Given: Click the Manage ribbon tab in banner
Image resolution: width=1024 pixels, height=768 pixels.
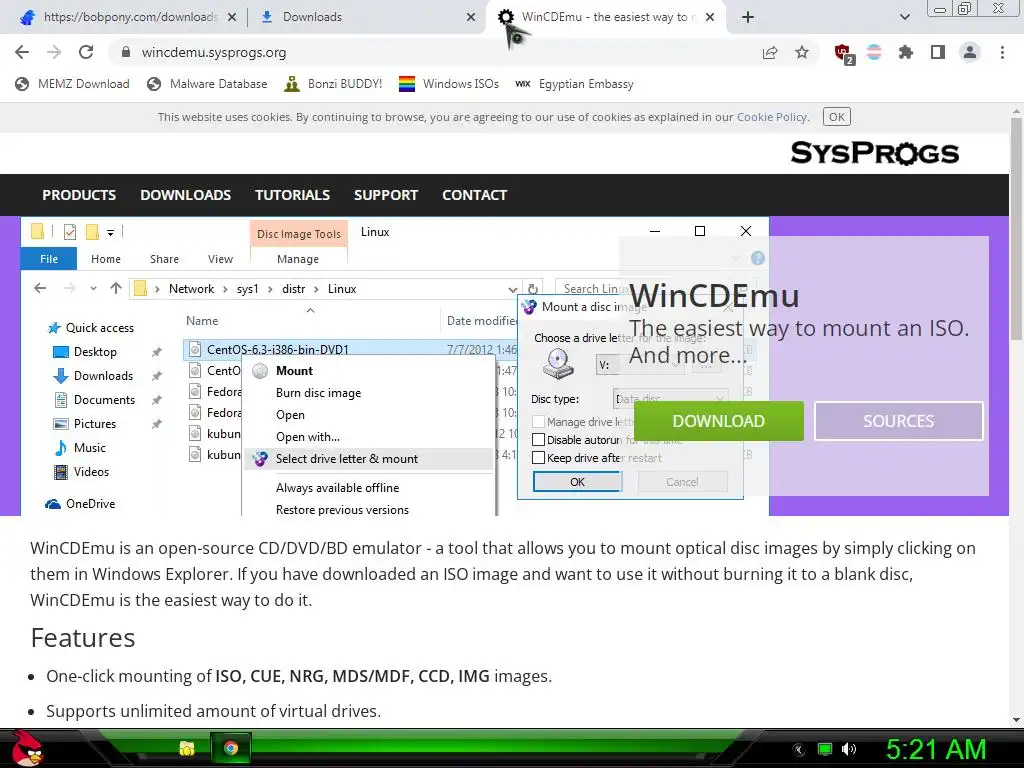Looking at the screenshot, I should (298, 259).
